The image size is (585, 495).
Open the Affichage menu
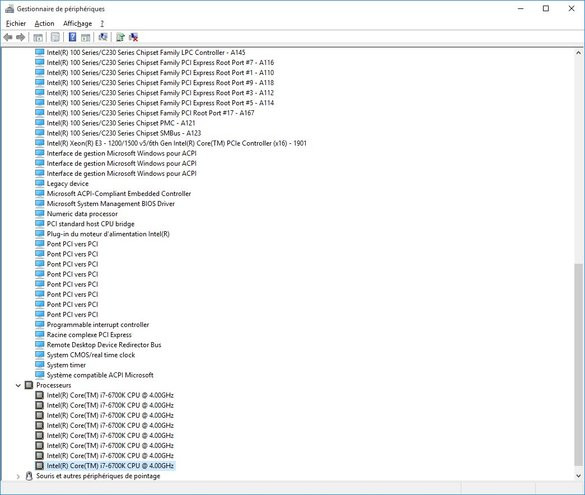pyautogui.click(x=77, y=24)
